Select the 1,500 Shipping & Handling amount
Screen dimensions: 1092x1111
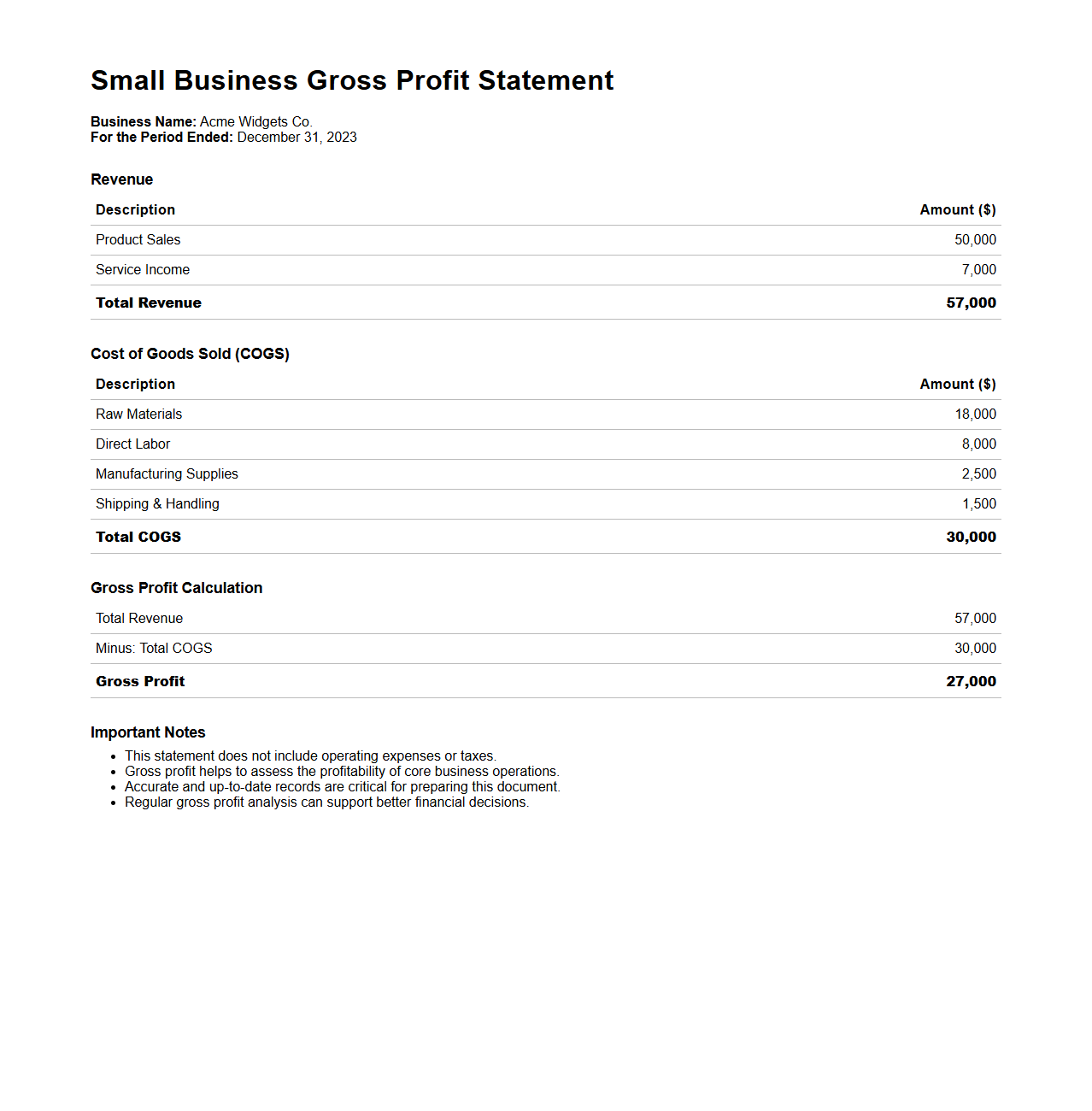tap(978, 504)
